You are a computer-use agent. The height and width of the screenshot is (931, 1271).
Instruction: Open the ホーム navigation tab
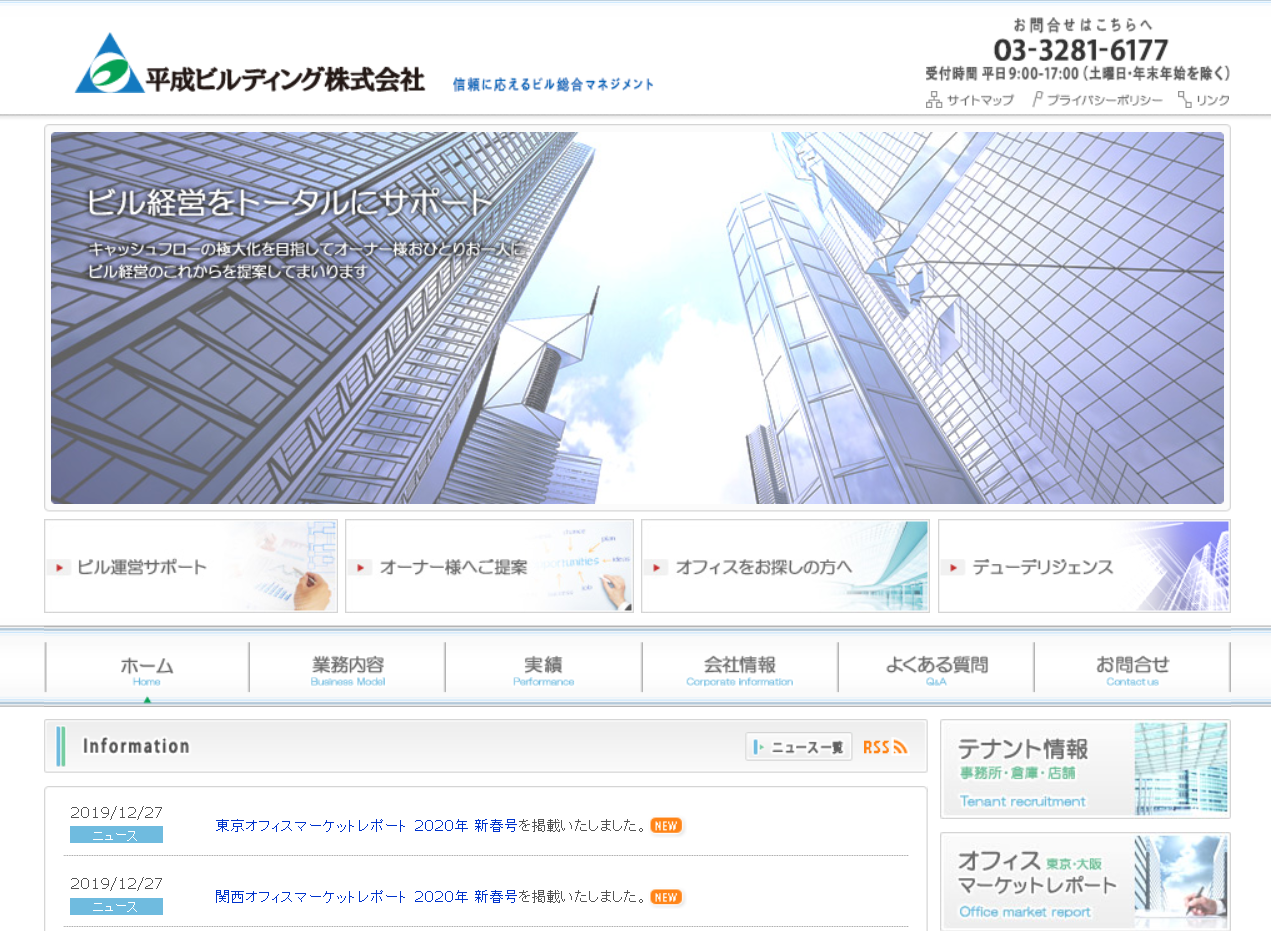point(147,669)
